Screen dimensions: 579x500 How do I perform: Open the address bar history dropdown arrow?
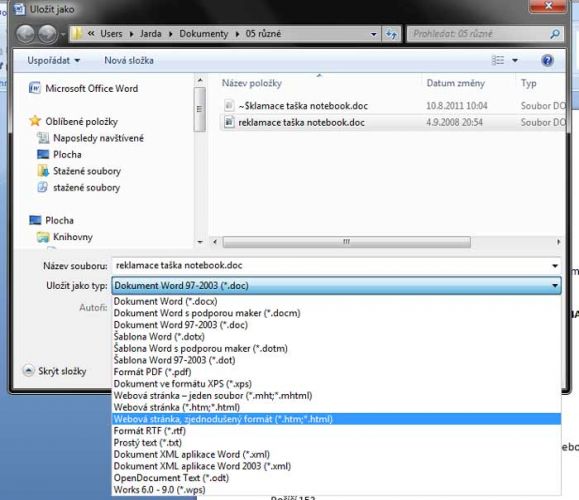pyautogui.click(x=373, y=34)
